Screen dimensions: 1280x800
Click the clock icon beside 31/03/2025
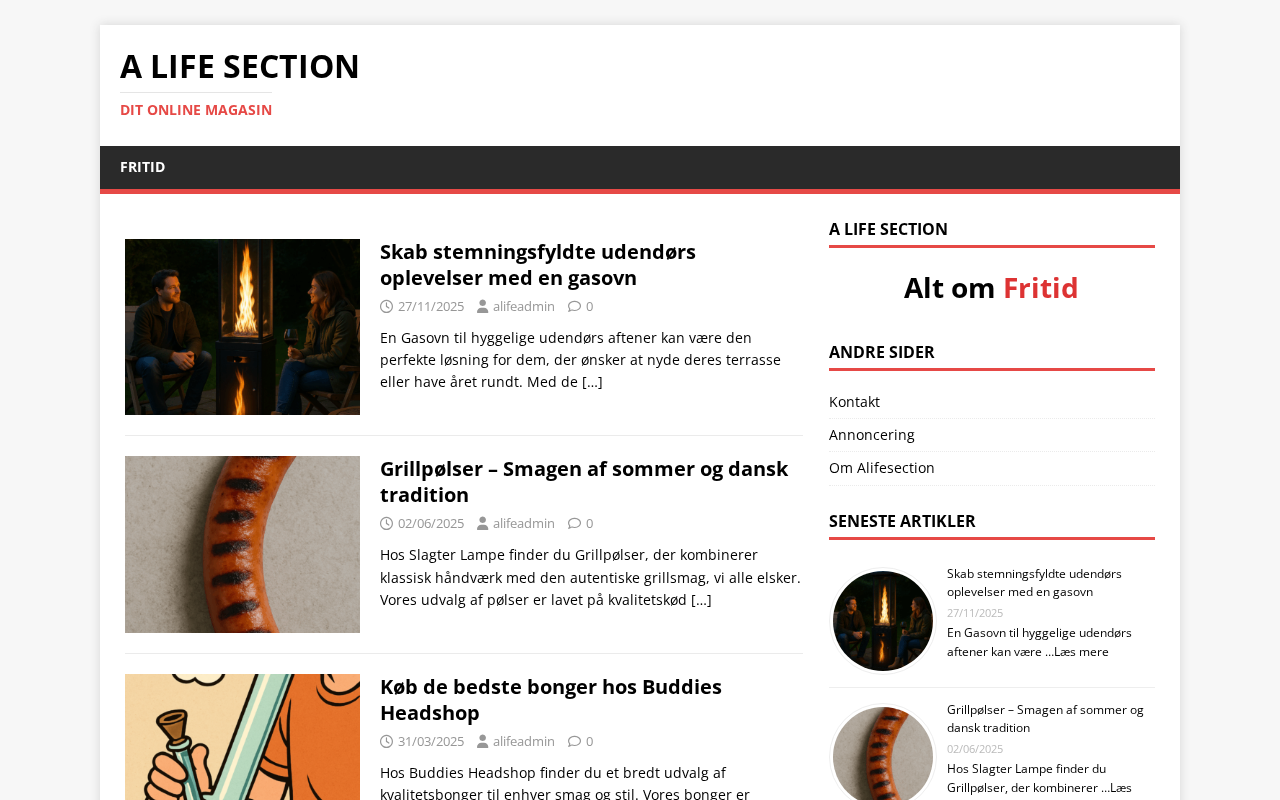(387, 742)
